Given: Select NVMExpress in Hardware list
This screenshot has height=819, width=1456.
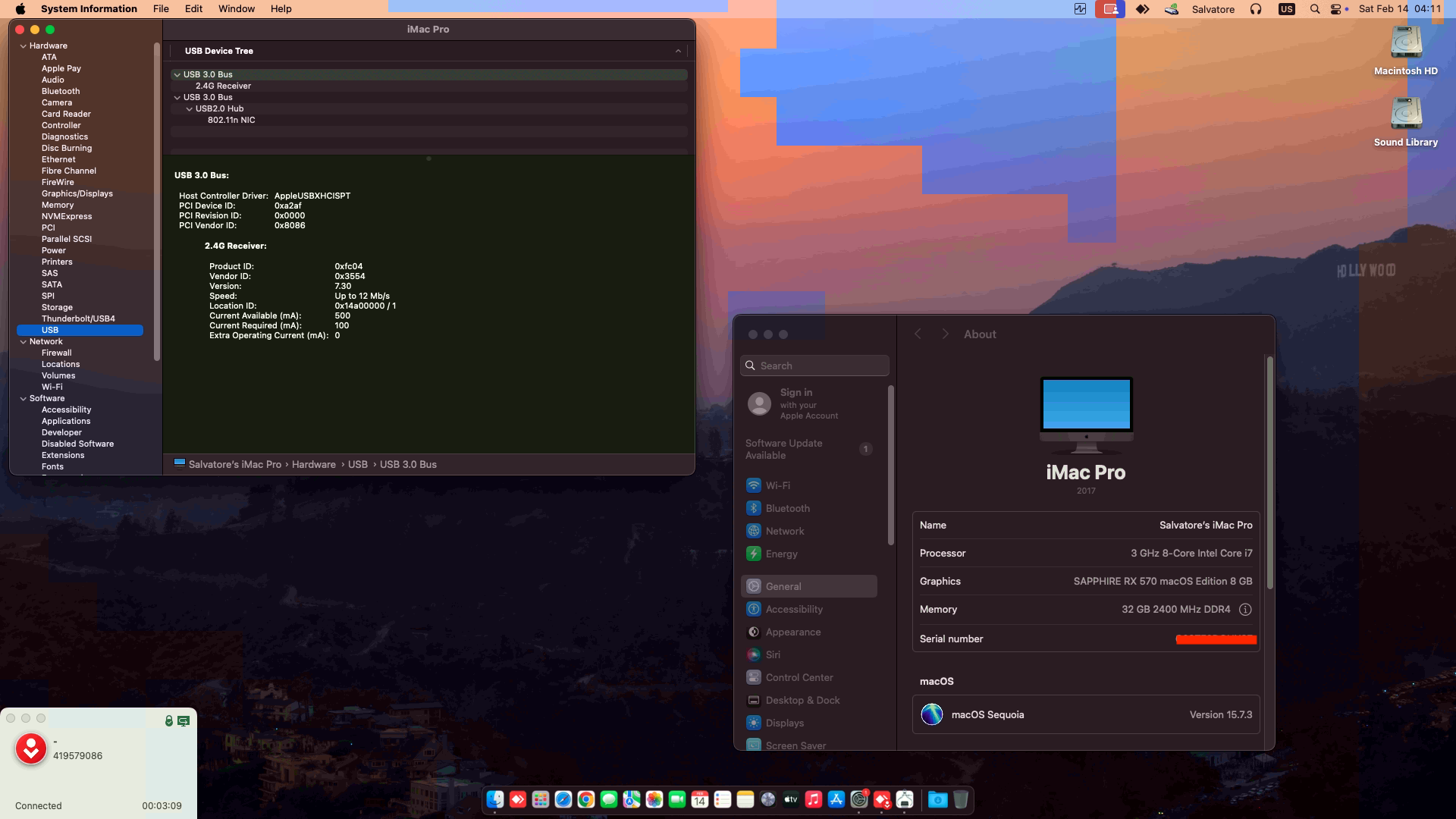Looking at the screenshot, I should coord(67,217).
